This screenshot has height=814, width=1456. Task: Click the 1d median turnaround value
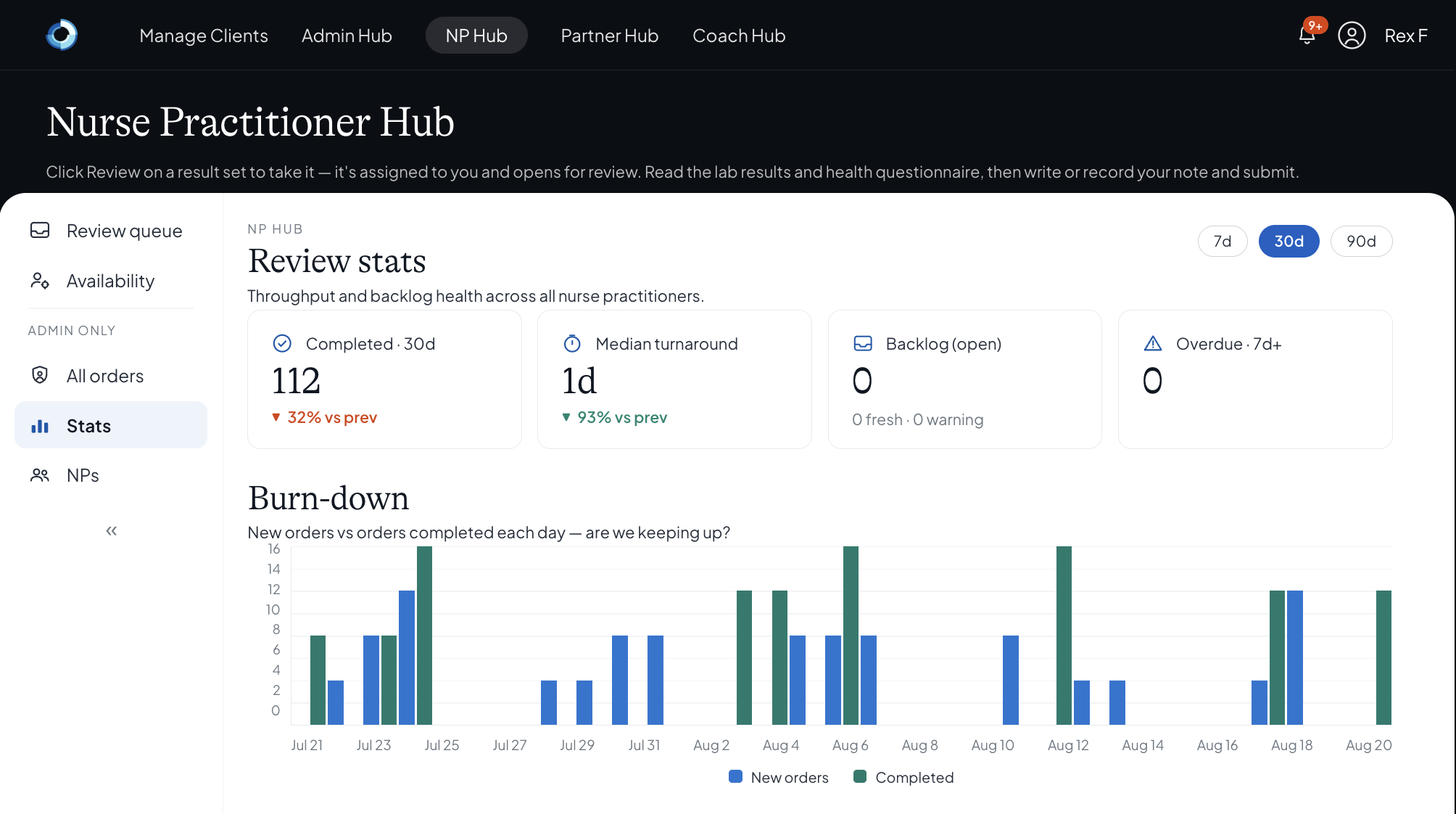tap(579, 381)
